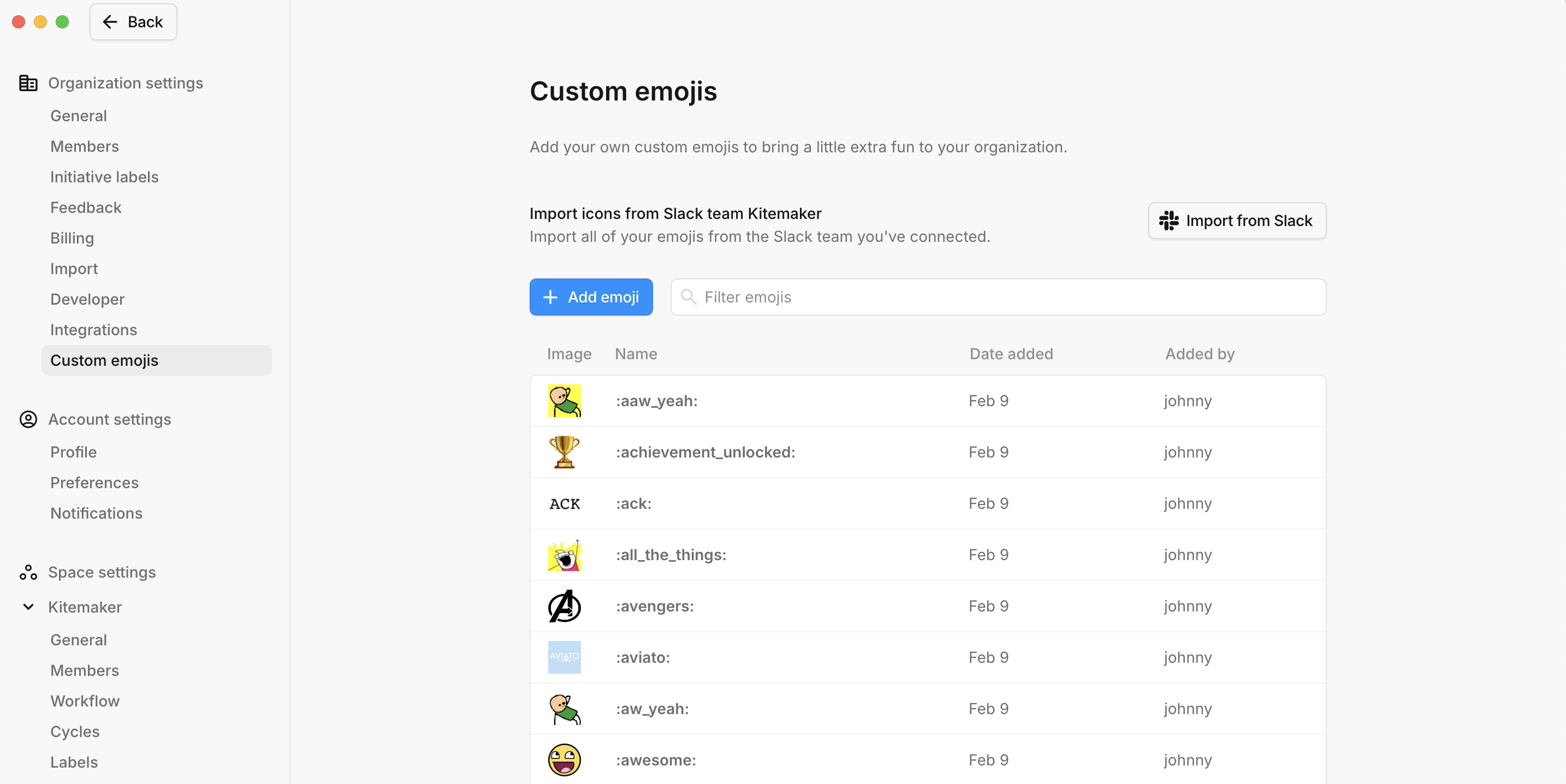This screenshot has width=1566, height=784.
Task: Click the Account settings heading
Action: pyautogui.click(x=109, y=419)
